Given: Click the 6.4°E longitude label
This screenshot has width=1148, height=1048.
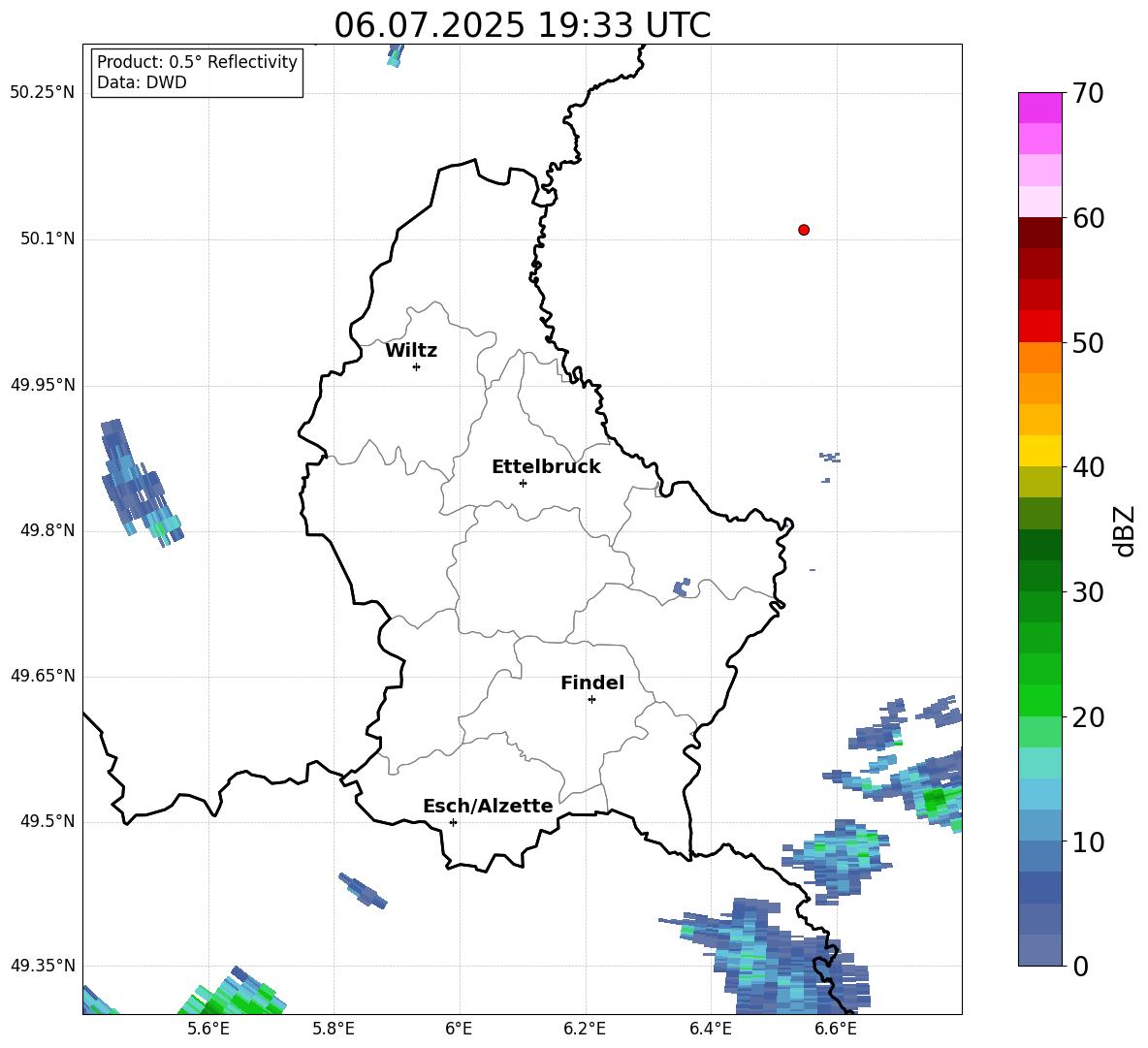Looking at the screenshot, I should point(710,1029).
